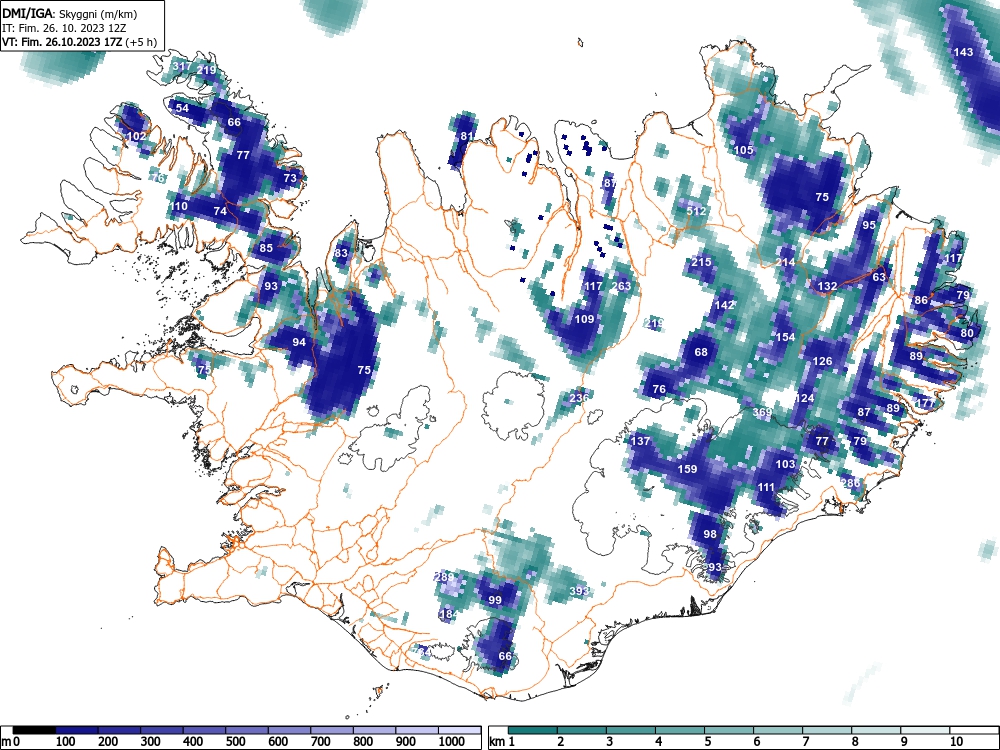
Task: Click the visibility value 73 on the map
Action: [x=290, y=178]
